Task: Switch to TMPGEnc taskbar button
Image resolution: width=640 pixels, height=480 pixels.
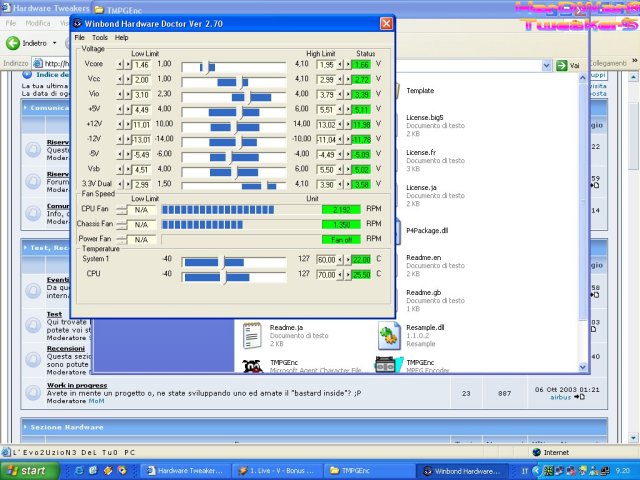Action: [x=369, y=471]
